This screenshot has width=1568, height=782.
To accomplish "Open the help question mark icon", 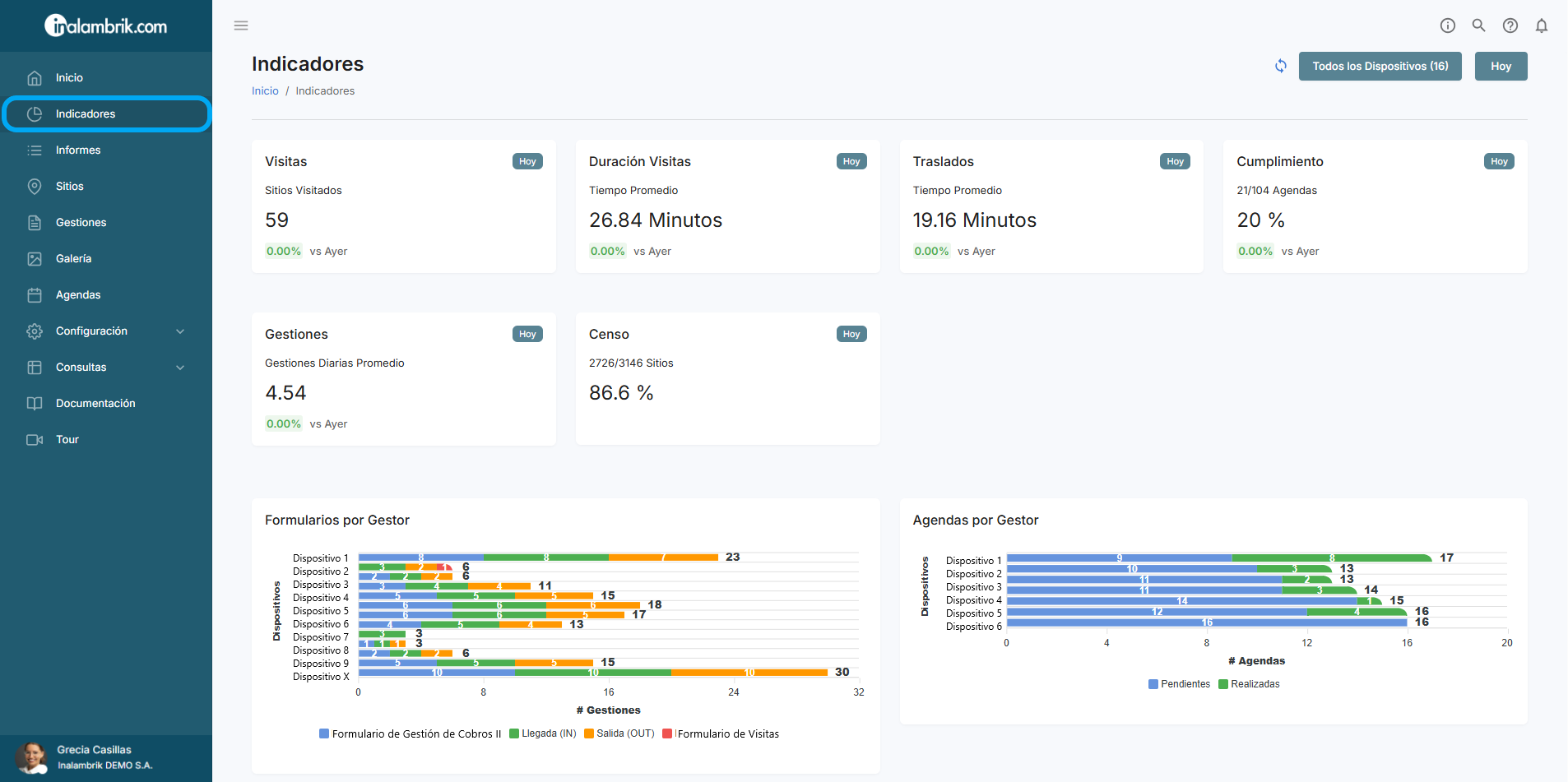I will coord(1510,25).
